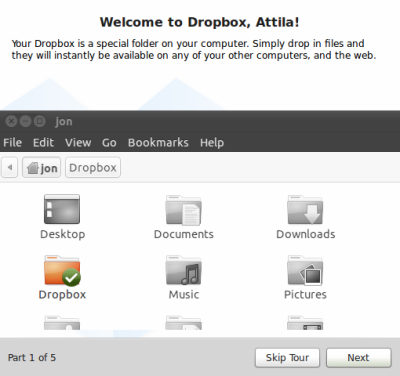Click the partially visible bottom-right video folder
Screen dimensions: 400x376
[305, 323]
